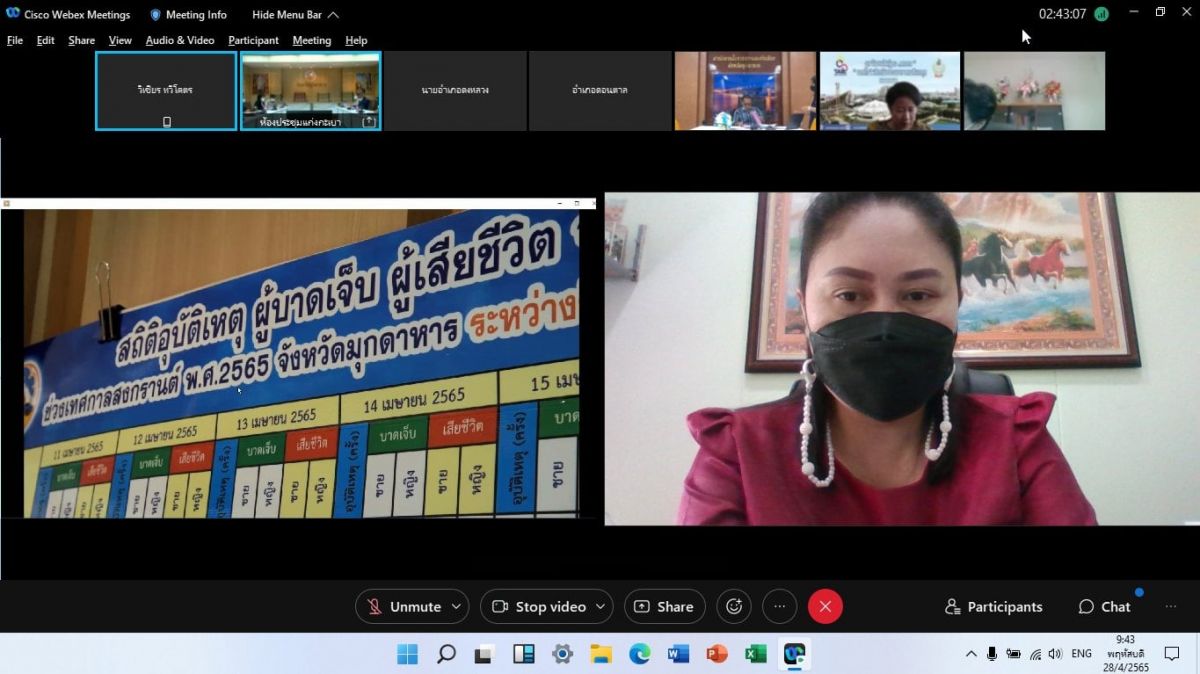Stop video camera
Screen dimensions: 1200x674
539,606
